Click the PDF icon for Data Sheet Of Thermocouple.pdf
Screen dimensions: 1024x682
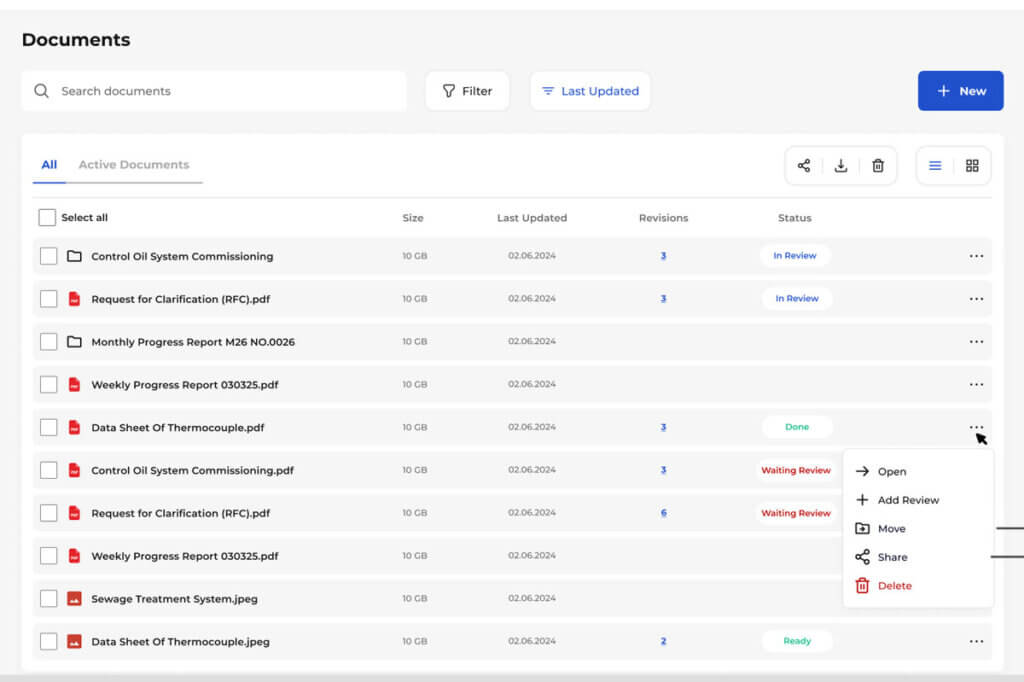[x=74, y=427]
